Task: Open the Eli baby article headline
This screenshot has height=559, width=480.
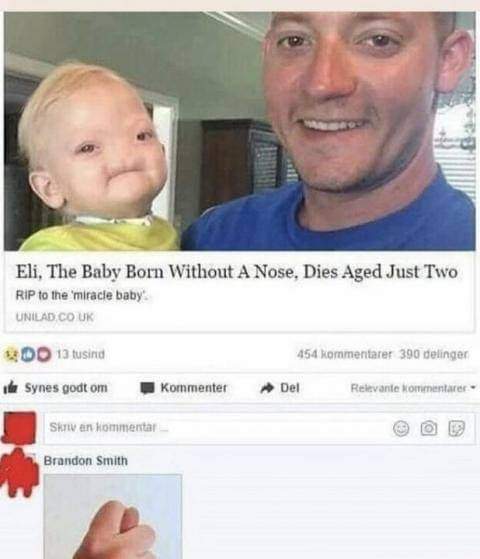Action: point(236,272)
